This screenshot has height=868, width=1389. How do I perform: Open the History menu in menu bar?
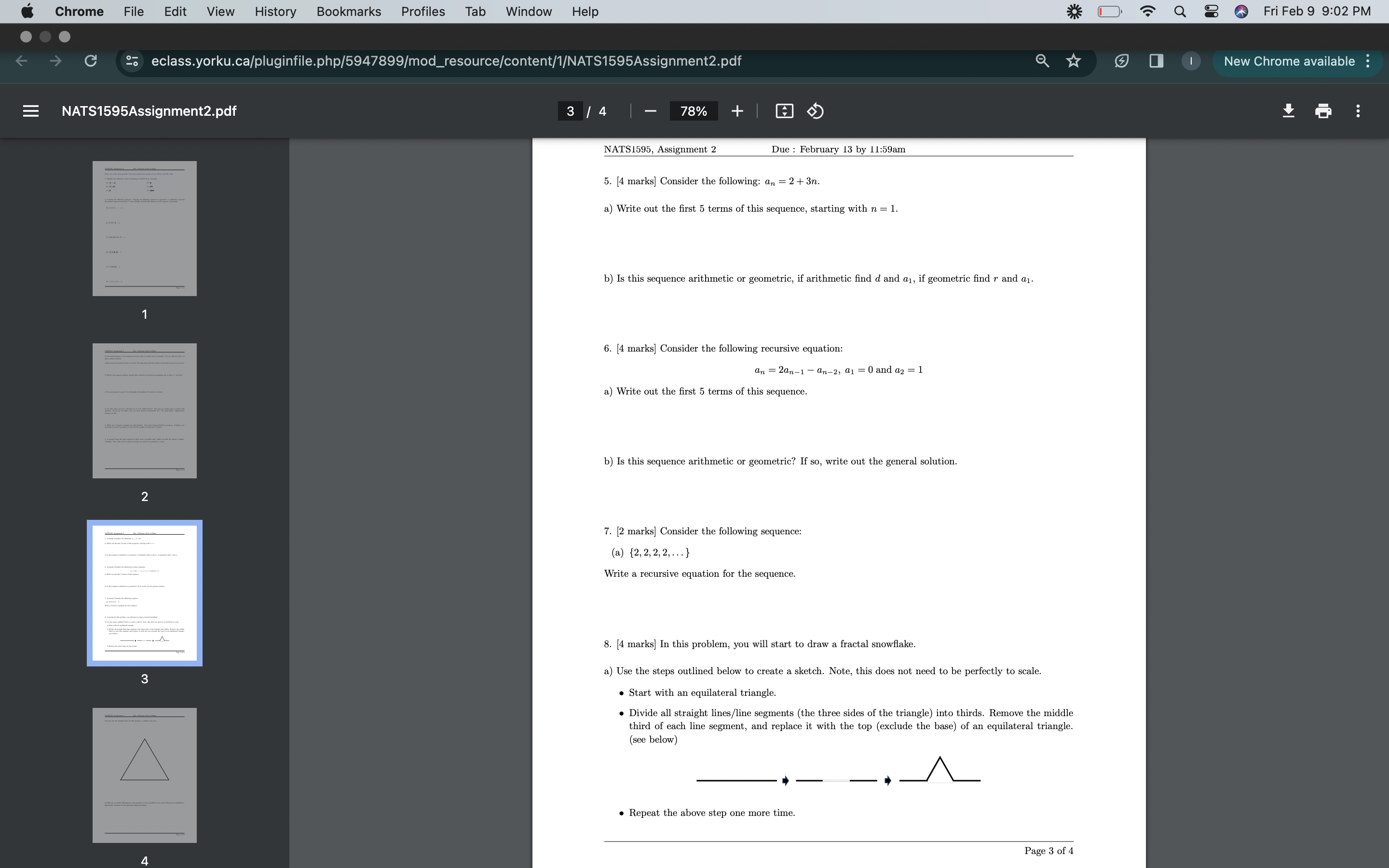[274, 11]
